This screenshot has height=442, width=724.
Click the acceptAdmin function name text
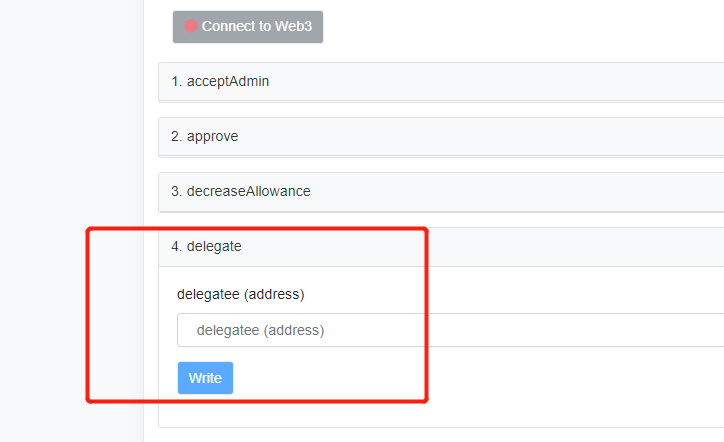(x=228, y=81)
